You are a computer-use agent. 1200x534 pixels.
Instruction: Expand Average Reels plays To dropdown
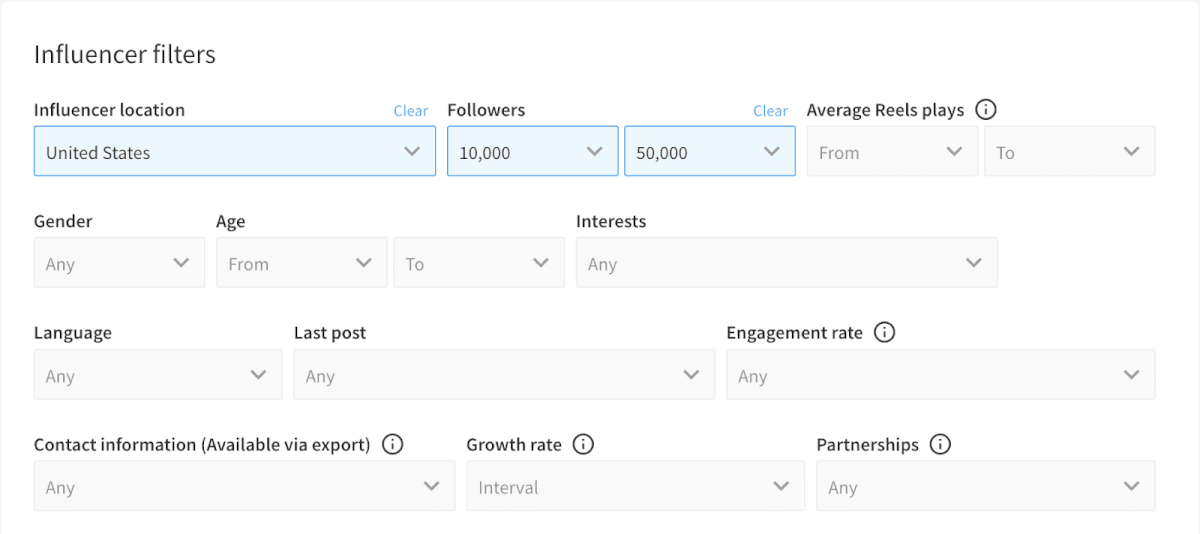point(1069,152)
